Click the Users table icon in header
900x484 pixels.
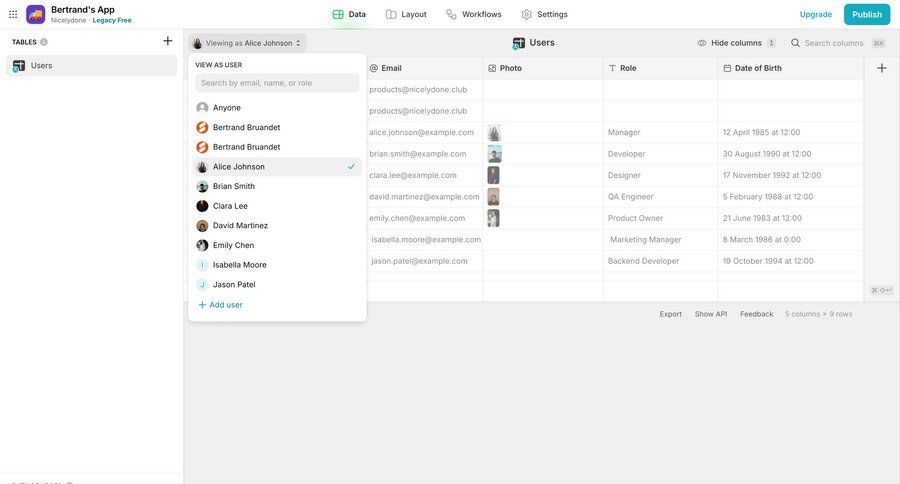pos(519,43)
